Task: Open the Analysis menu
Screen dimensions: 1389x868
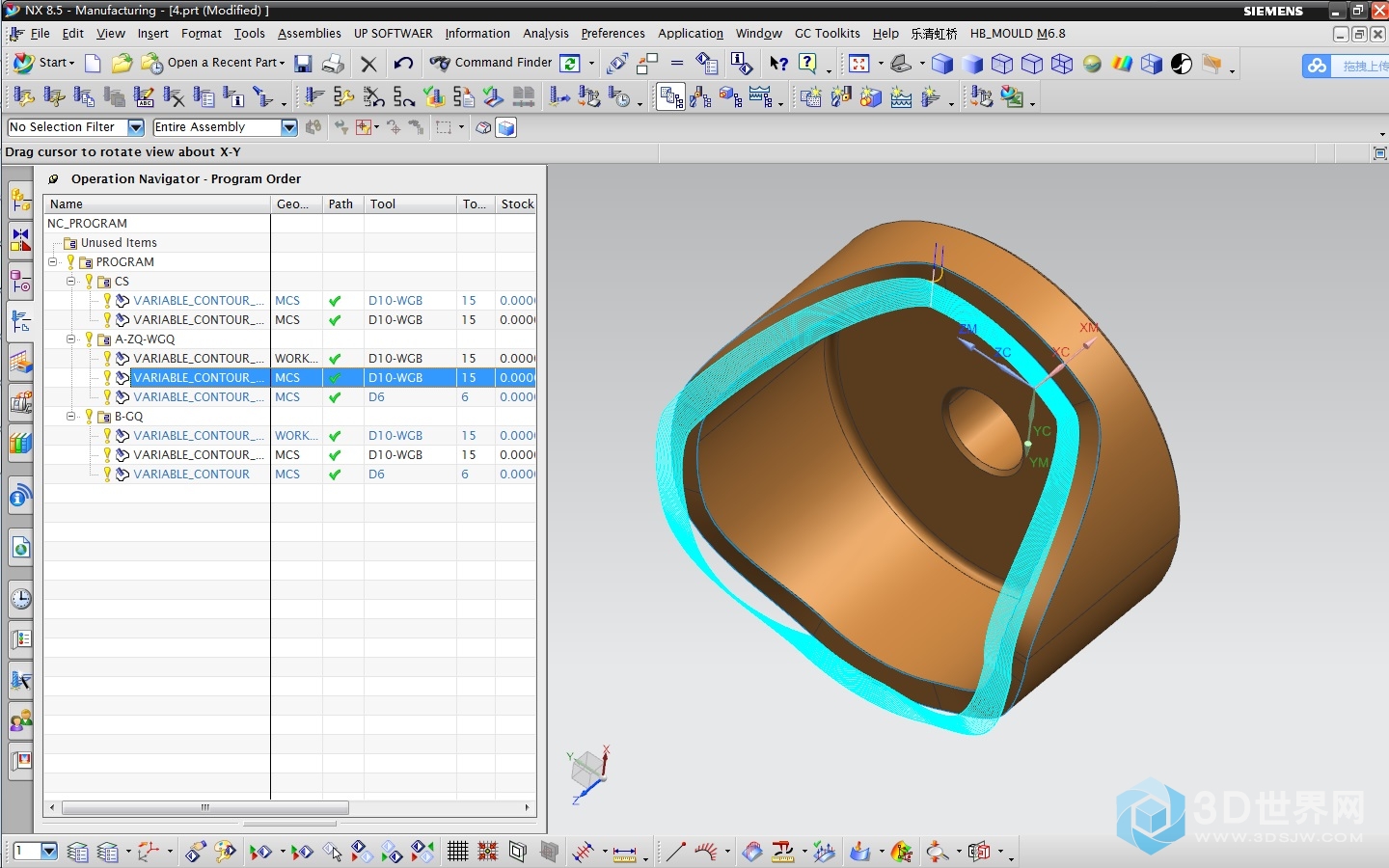Action: coord(545,34)
